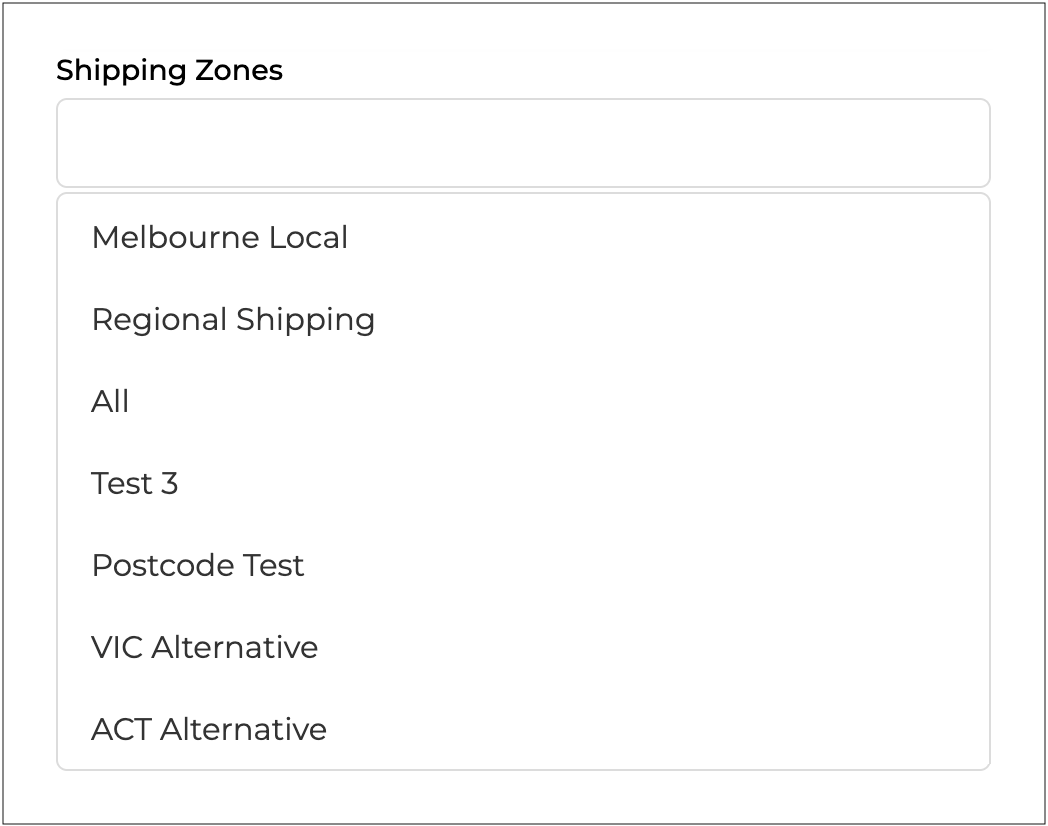Click the ACT Alternative list item
This screenshot has width=1048, height=826.
point(209,730)
